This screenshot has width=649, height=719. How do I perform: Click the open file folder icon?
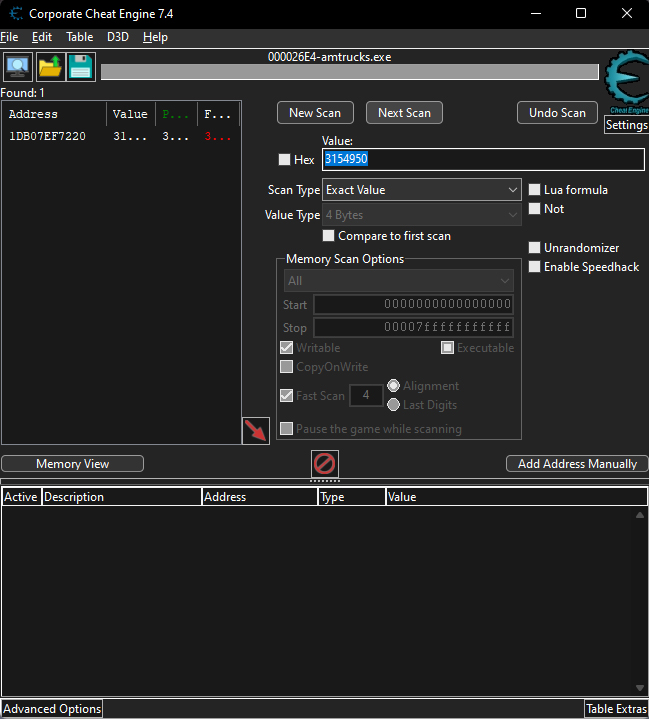pos(50,67)
